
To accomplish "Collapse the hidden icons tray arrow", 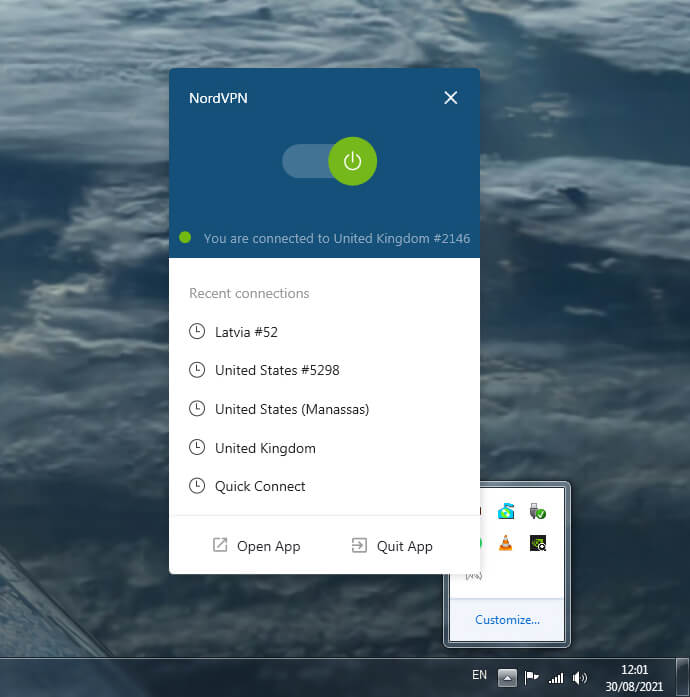I will [x=507, y=677].
